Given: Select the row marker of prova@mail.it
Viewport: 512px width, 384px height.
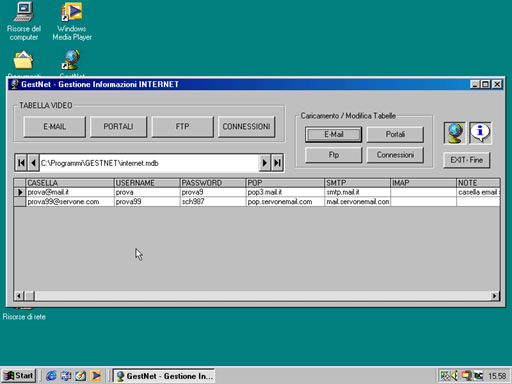Looking at the screenshot, I should (20, 192).
